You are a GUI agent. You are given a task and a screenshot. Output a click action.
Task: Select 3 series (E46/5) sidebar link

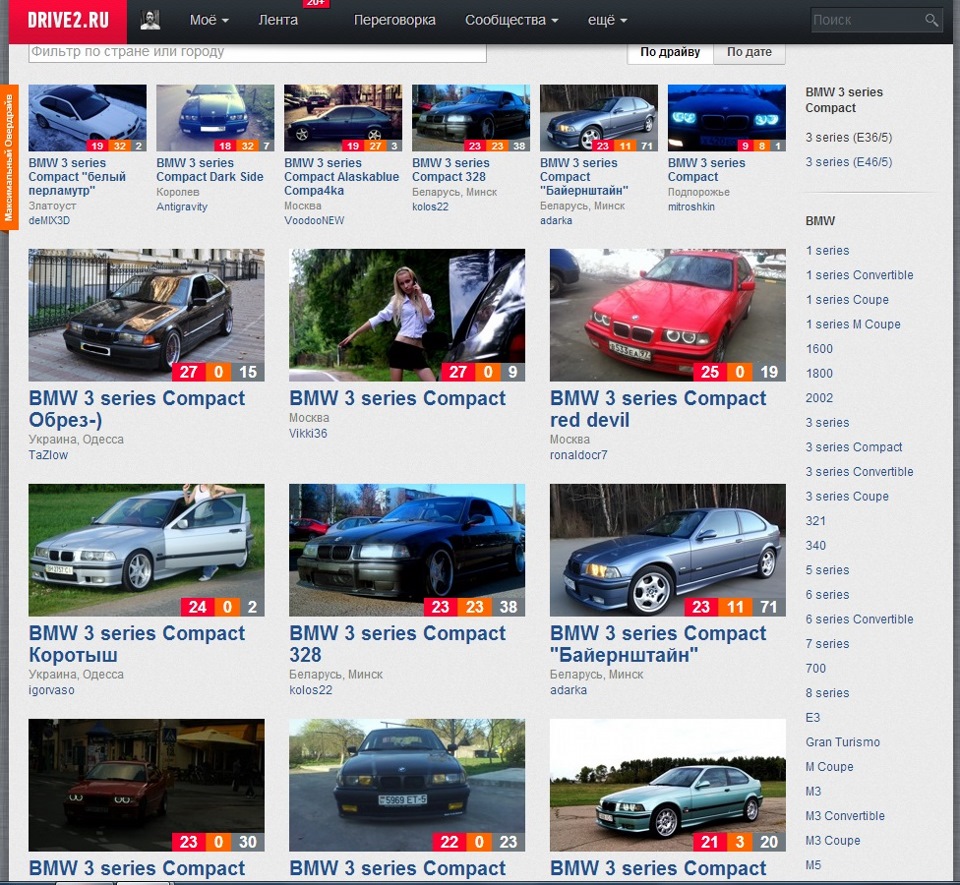click(849, 162)
